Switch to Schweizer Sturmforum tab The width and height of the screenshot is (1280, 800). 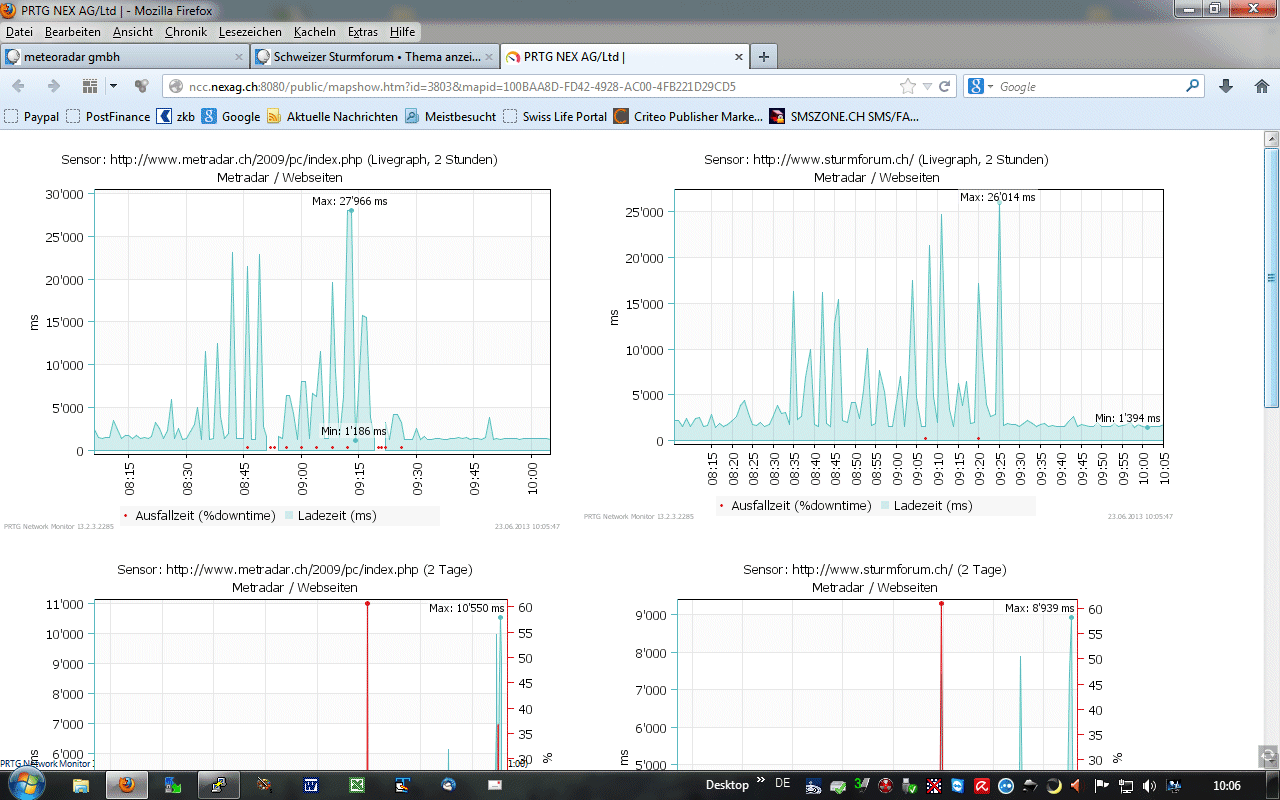coord(370,57)
